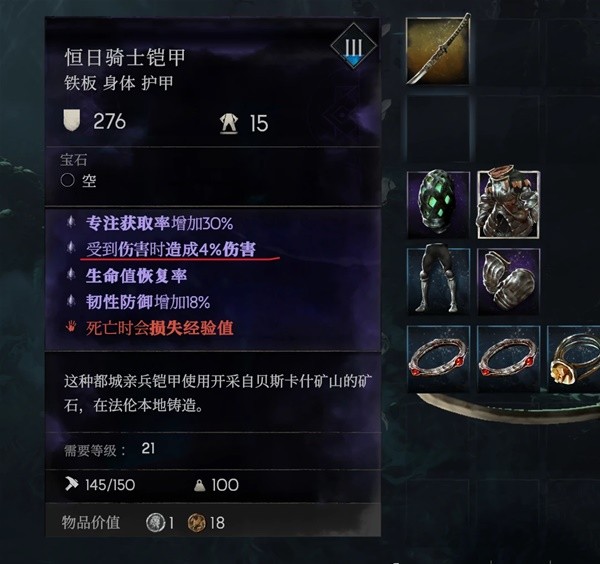Screen dimensions: 600x564
Task: Click the armor shield defense icon
Action: (x=72, y=120)
